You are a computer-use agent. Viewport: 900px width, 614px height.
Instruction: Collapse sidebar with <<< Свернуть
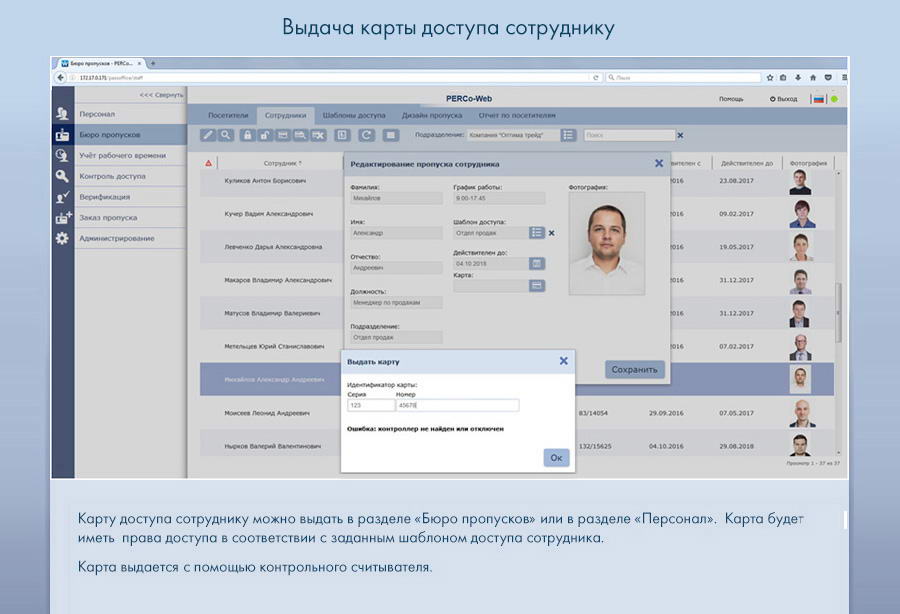pyautogui.click(x=161, y=95)
